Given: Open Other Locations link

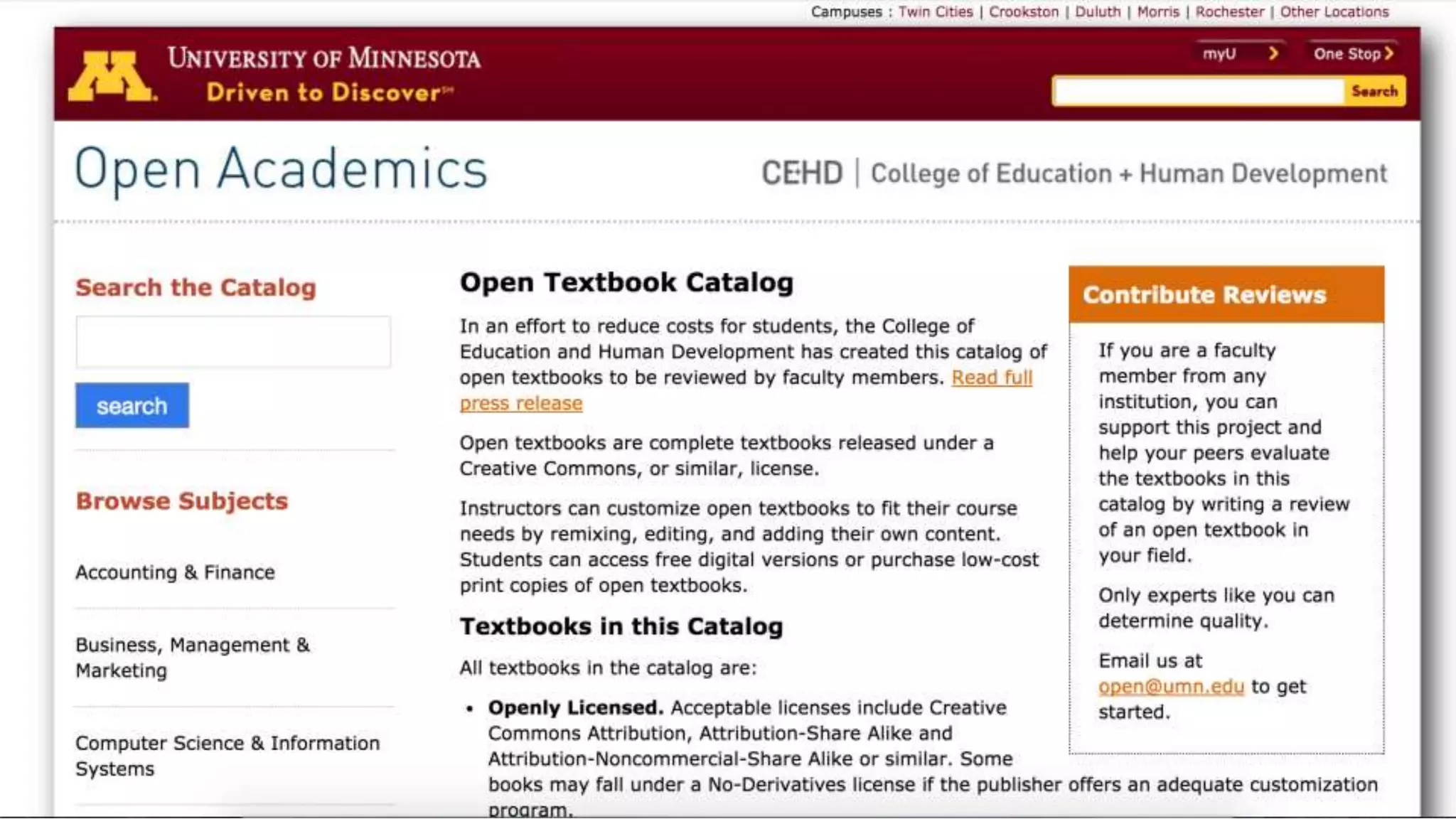Looking at the screenshot, I should (x=1334, y=11).
